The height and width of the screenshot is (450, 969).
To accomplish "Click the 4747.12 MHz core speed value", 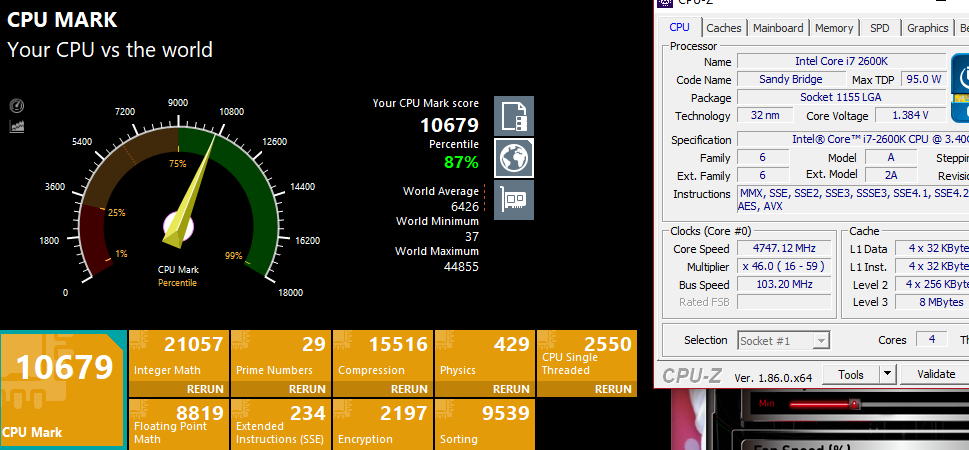I will (784, 248).
